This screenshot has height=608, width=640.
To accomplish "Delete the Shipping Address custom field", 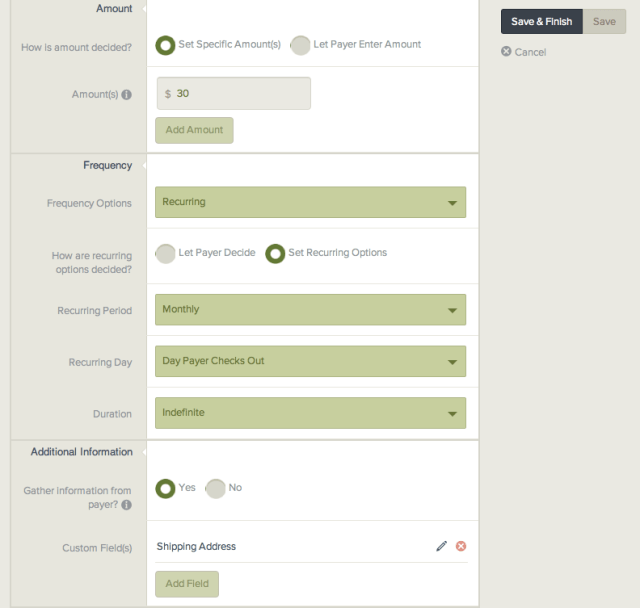I will [x=461, y=546].
